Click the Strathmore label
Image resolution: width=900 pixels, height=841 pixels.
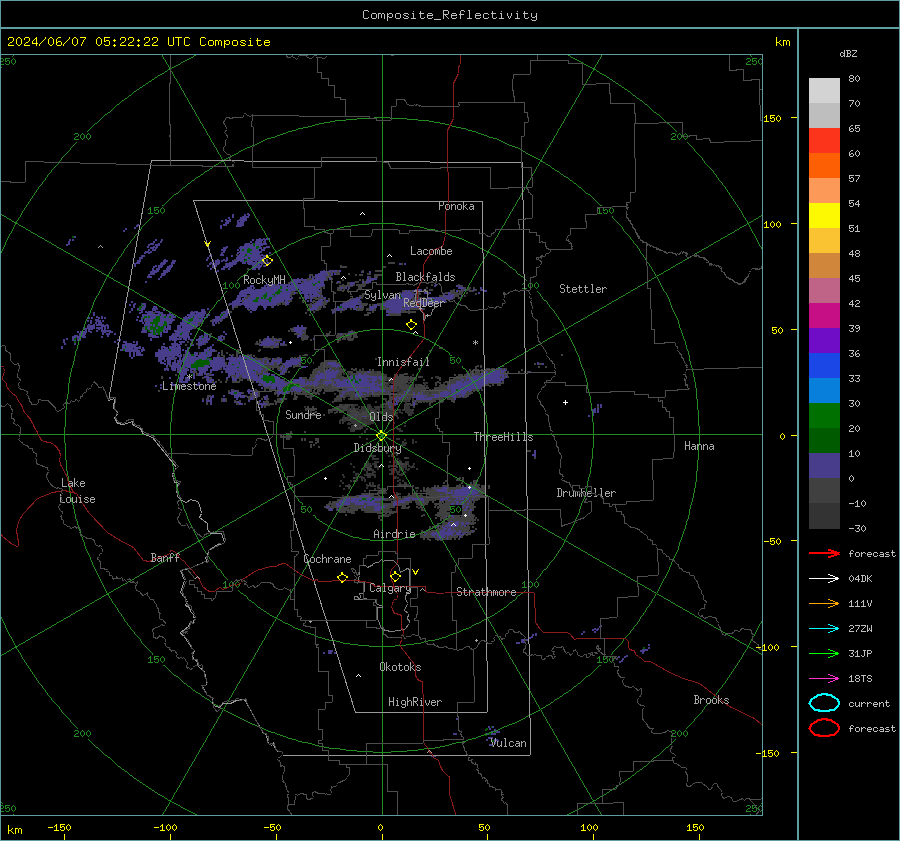486,592
